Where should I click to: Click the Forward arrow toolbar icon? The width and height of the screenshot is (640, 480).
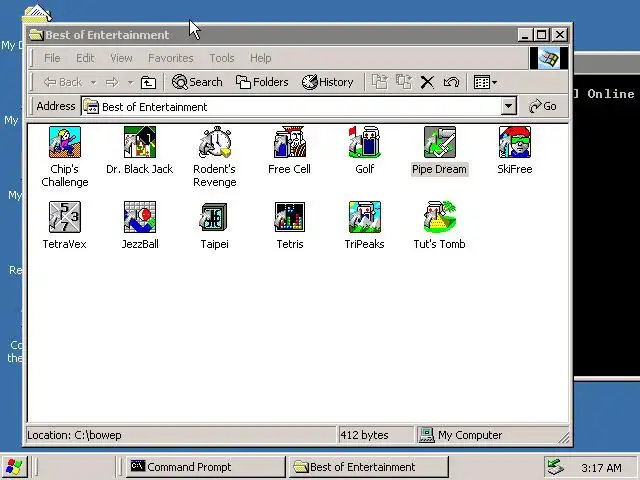coord(112,82)
